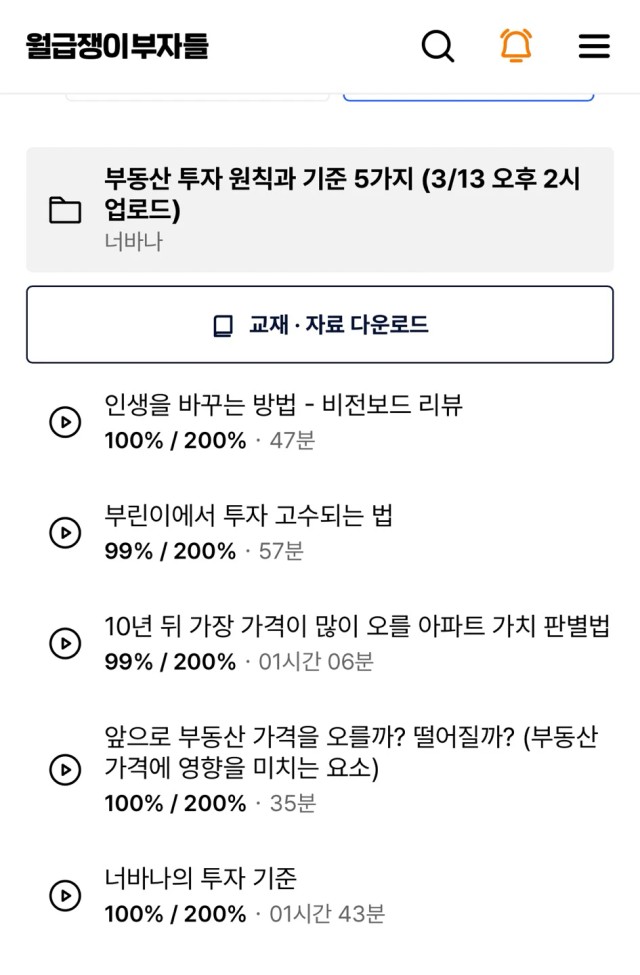Open the search magnifier icon
The height and width of the screenshot is (975, 640).
click(x=438, y=46)
